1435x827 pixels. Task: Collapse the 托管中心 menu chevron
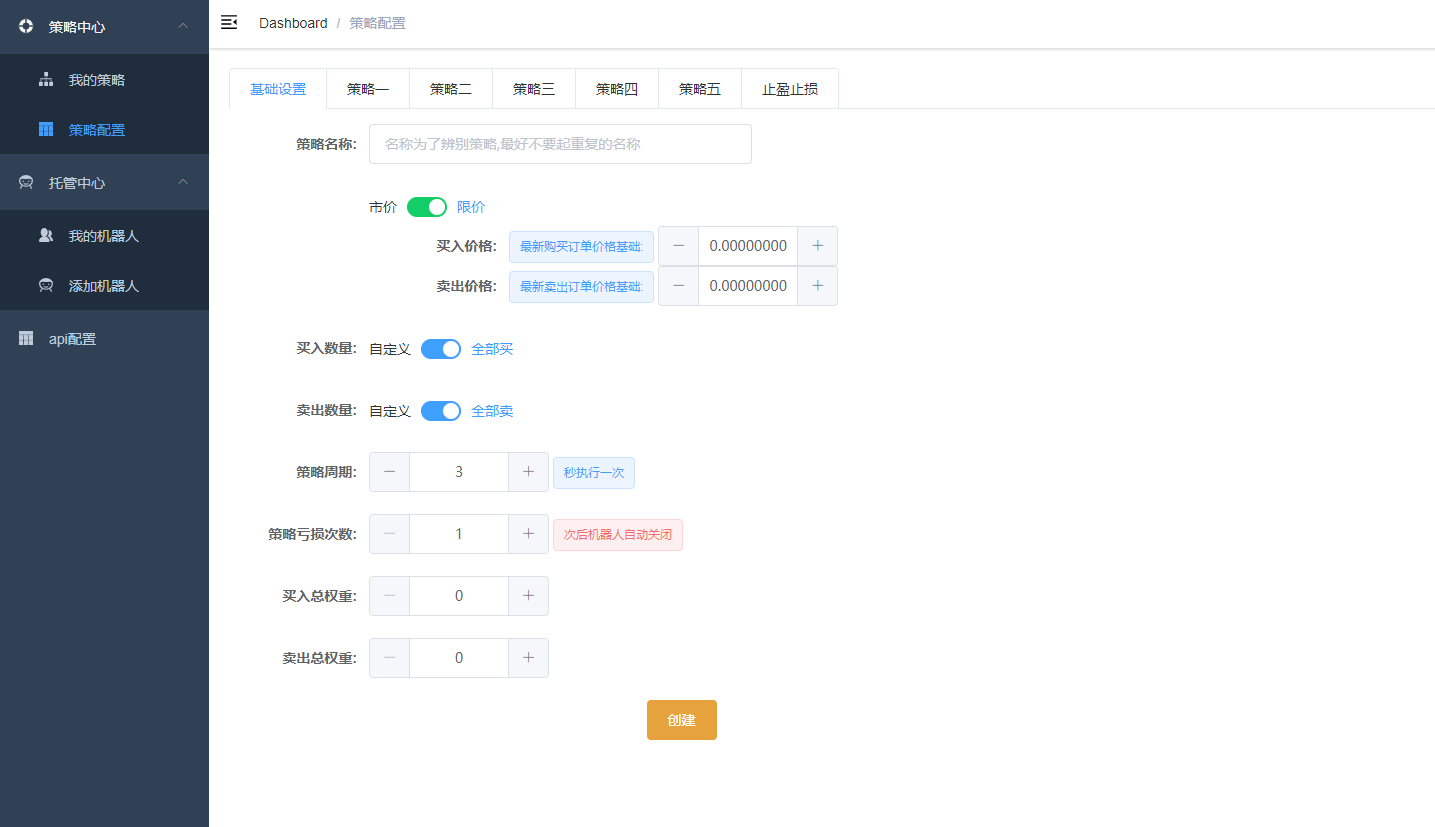pos(183,182)
